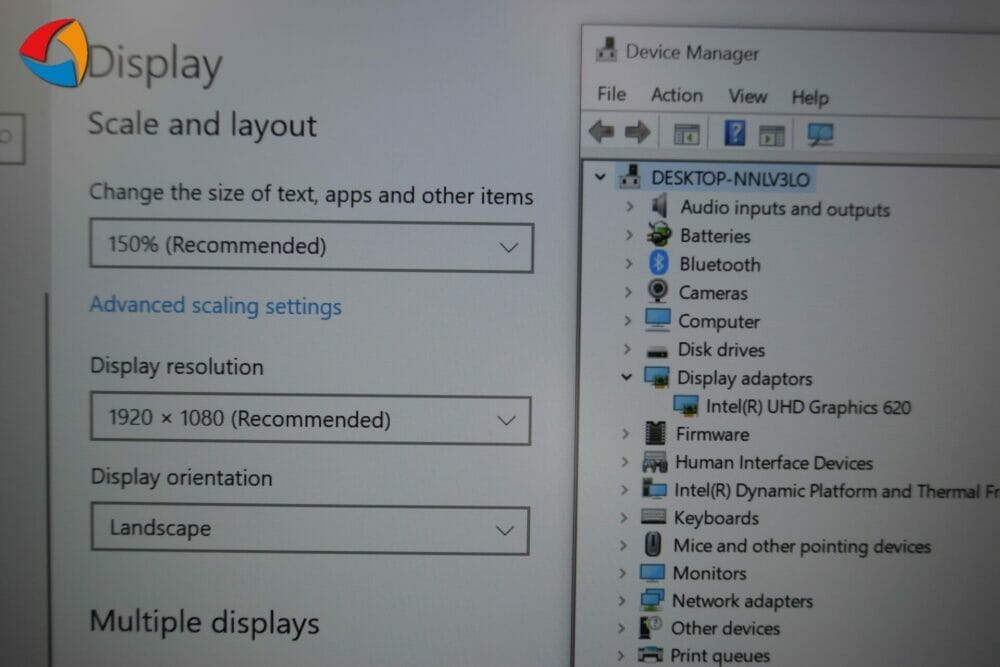Expand the Keyboards node

[624, 517]
